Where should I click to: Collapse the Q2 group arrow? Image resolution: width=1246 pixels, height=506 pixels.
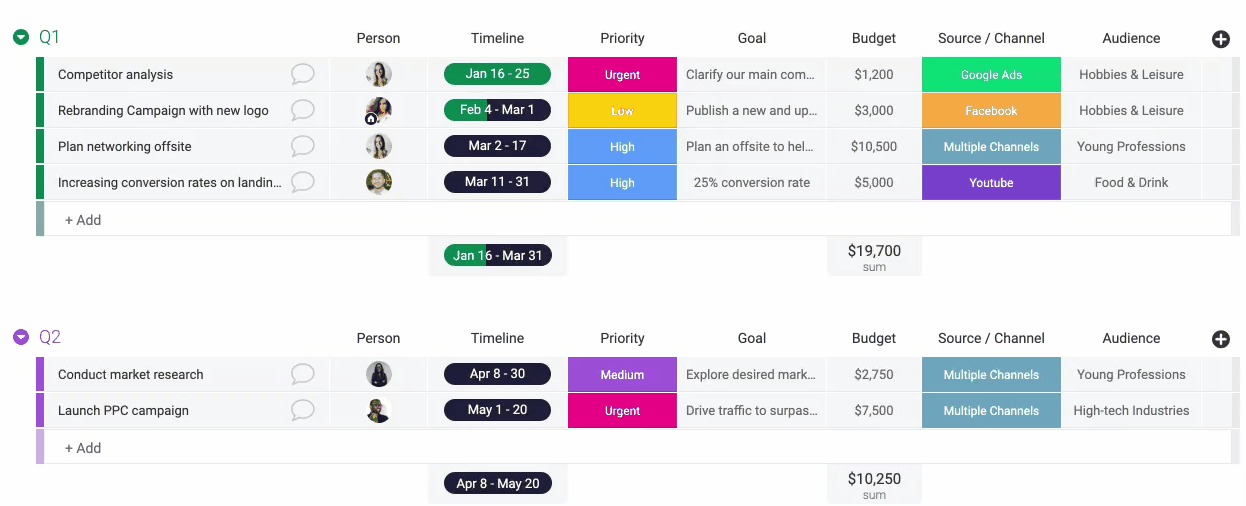click(x=21, y=337)
